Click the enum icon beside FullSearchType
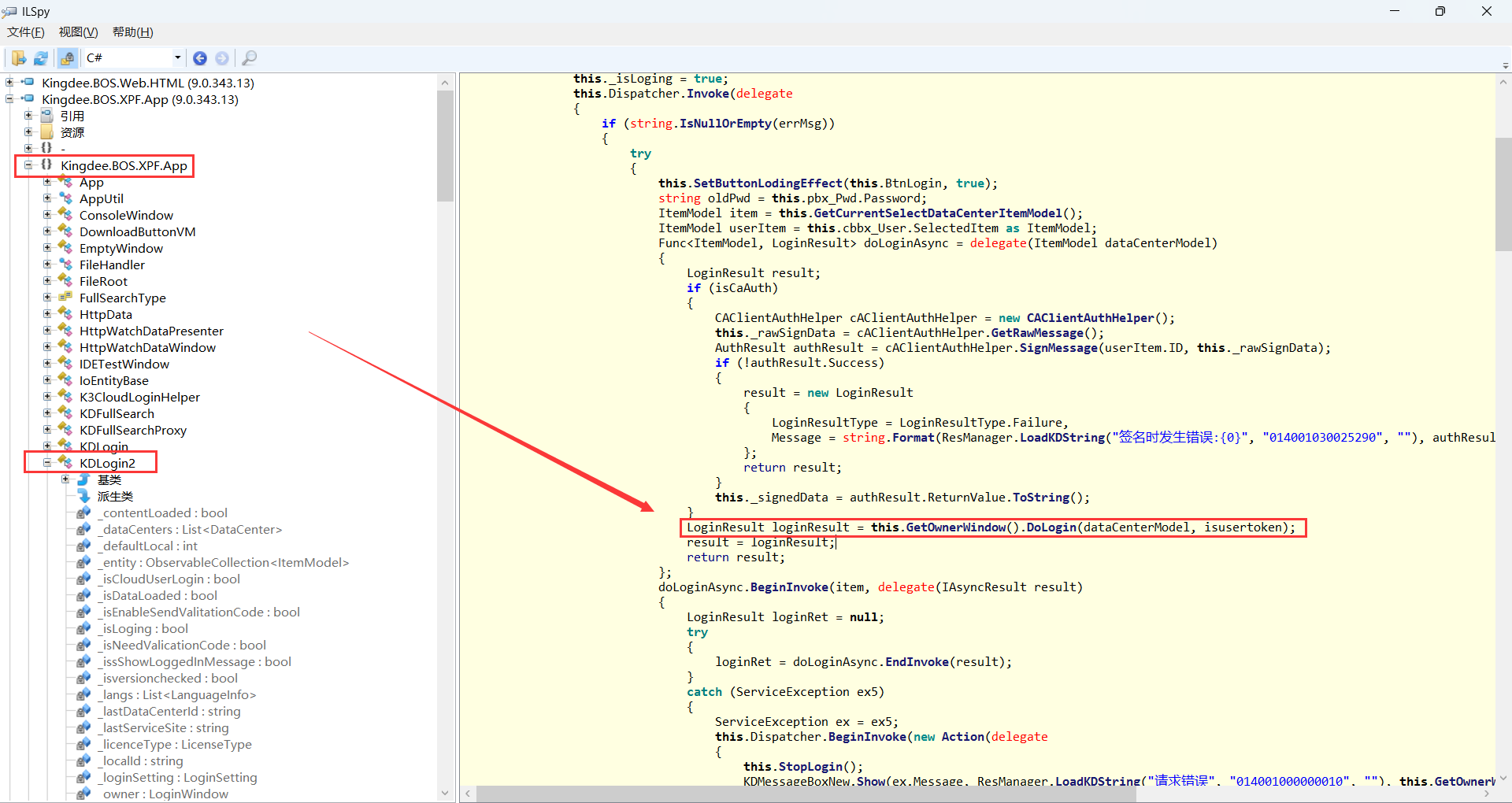This screenshot has width=1512, height=803. click(x=65, y=298)
